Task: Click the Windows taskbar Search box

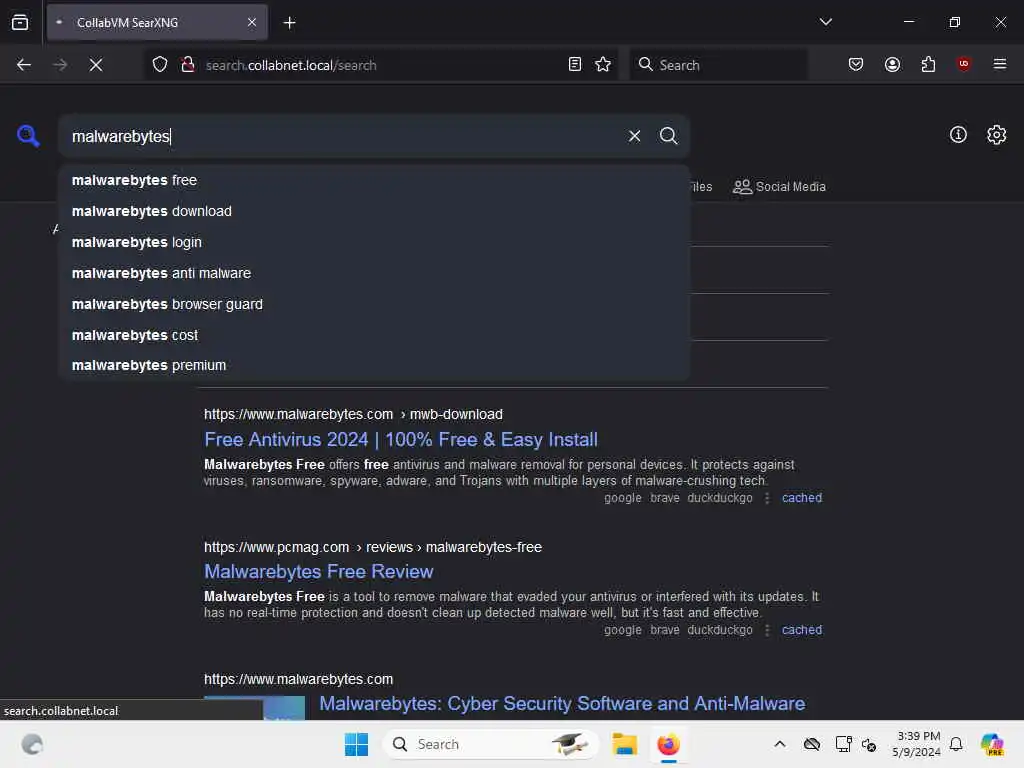Action: [490, 744]
